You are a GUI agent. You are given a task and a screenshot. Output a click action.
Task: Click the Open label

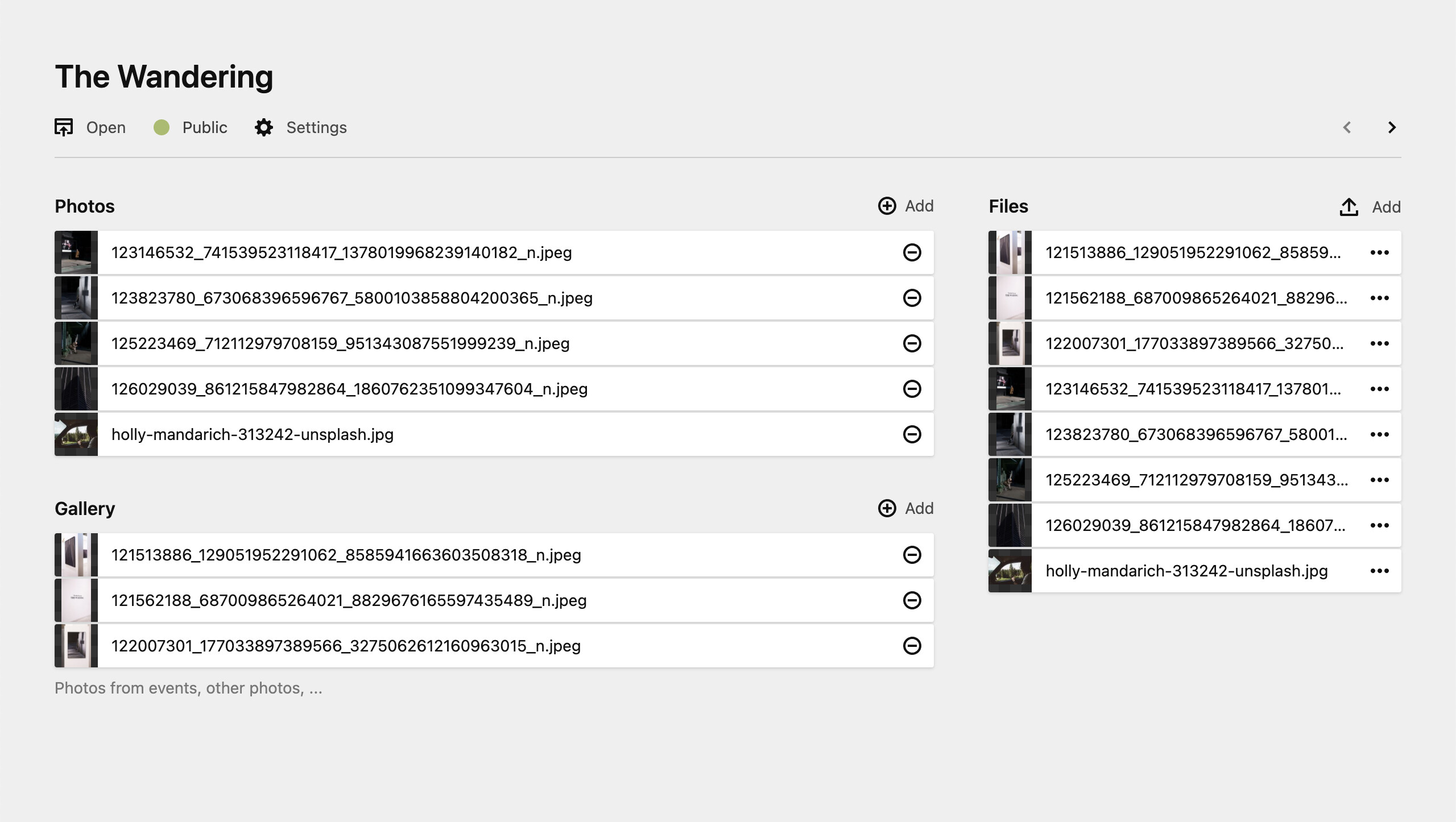(x=106, y=127)
